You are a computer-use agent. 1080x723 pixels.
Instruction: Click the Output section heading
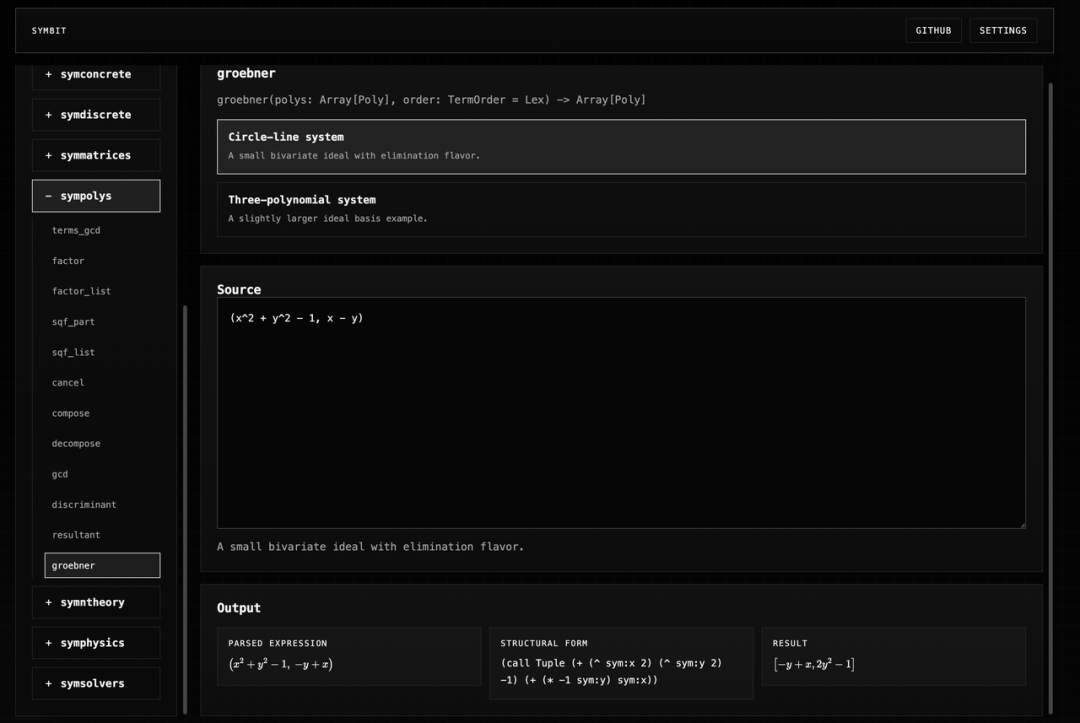coord(239,608)
